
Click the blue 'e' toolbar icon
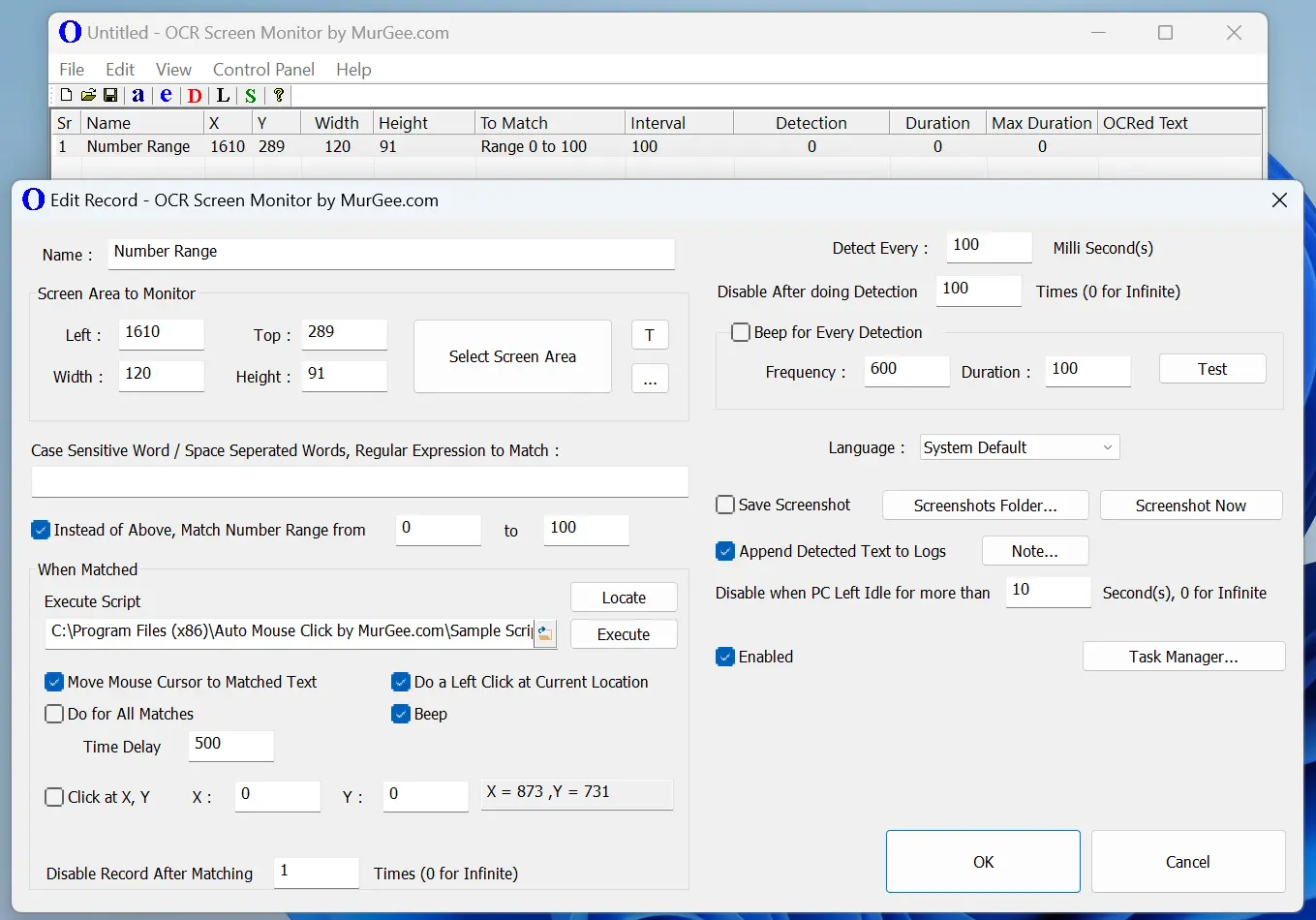(x=167, y=95)
